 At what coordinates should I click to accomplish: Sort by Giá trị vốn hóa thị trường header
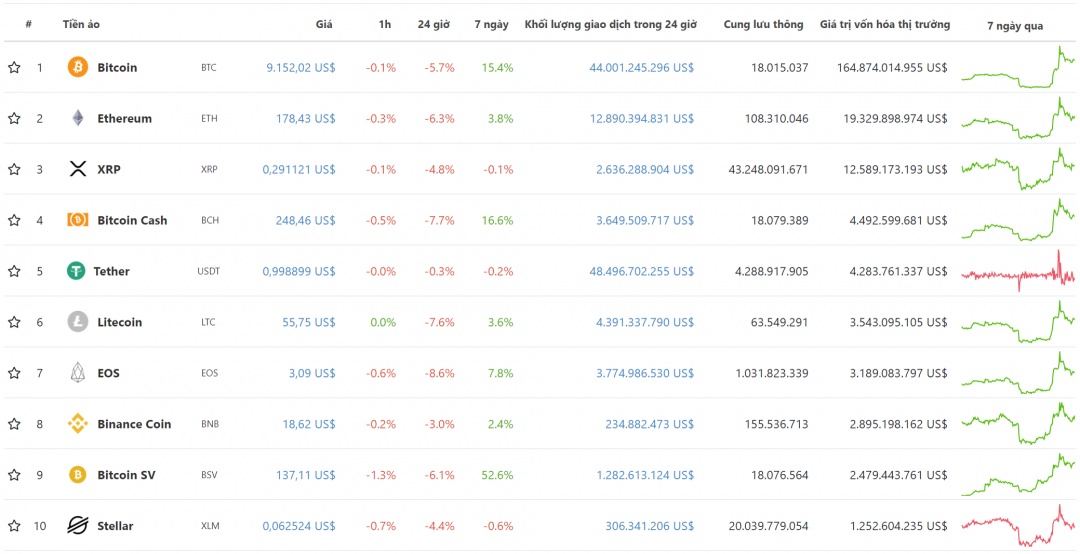click(x=884, y=24)
